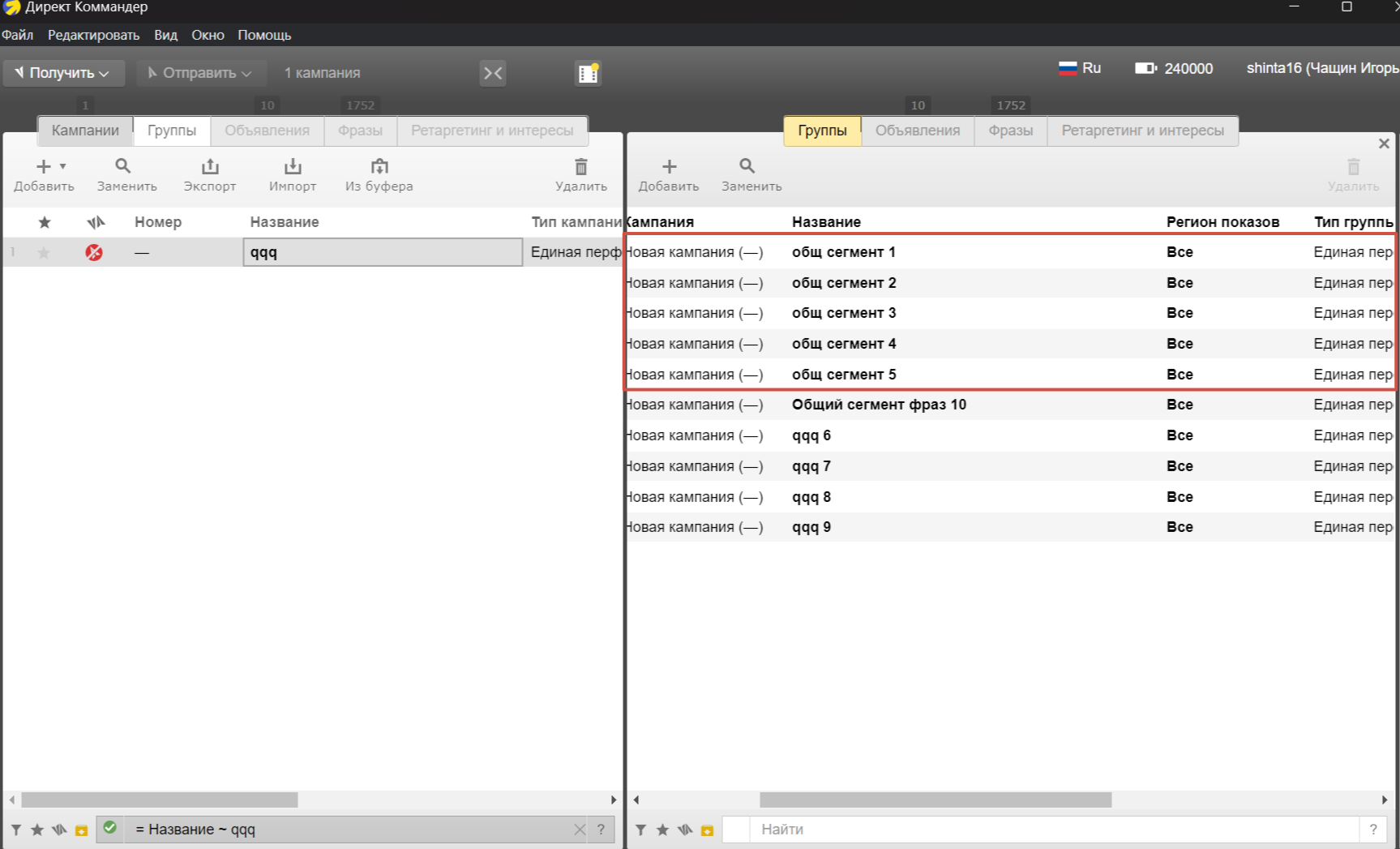Sort by Название column in right panel
1400x849 pixels.
point(826,222)
